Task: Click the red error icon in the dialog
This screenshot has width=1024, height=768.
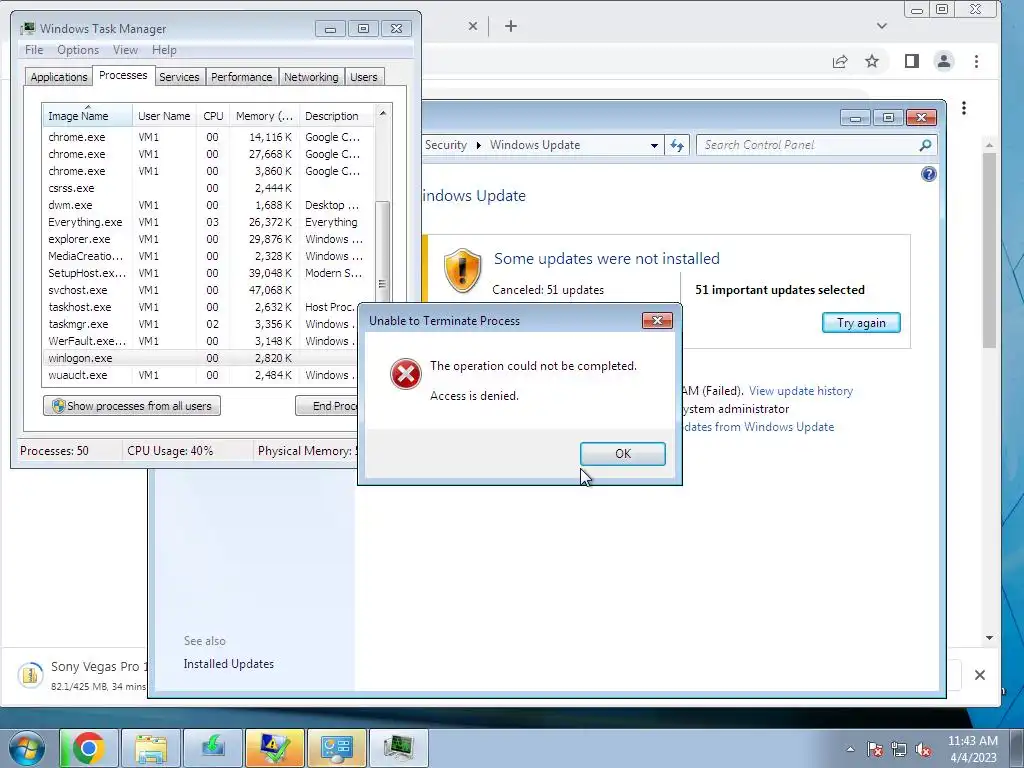Action: click(406, 374)
